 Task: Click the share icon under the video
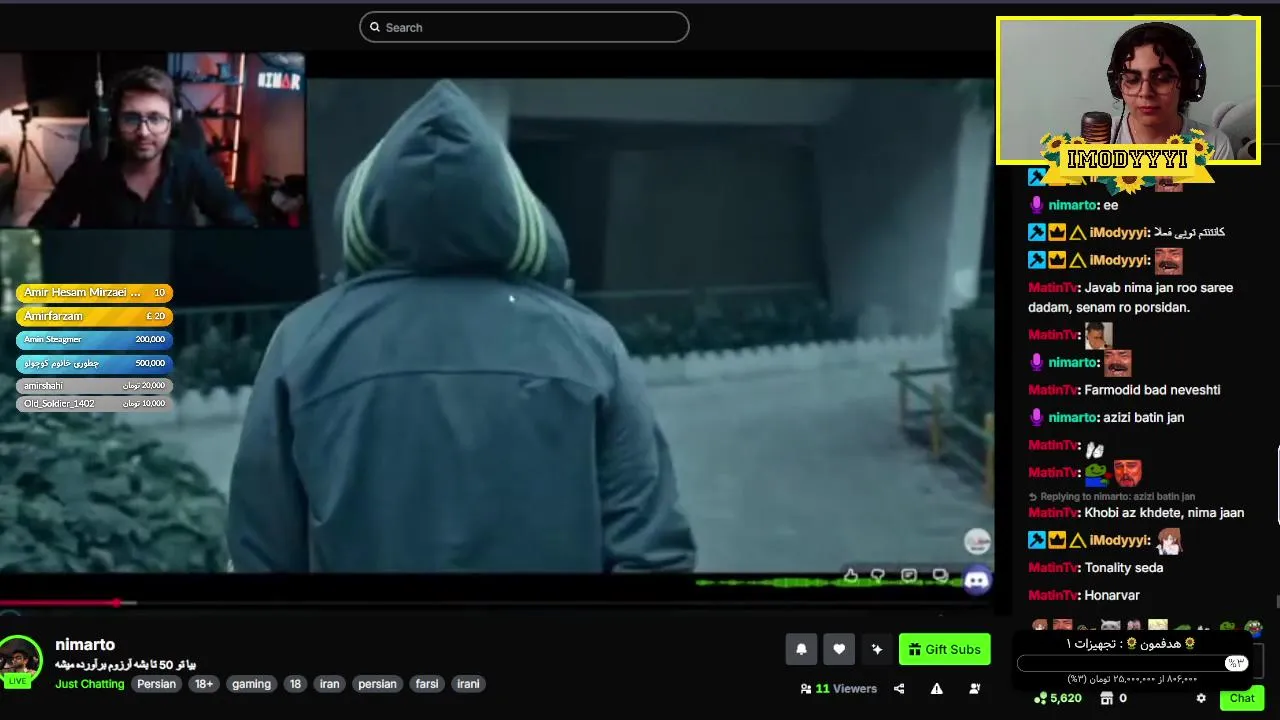(x=899, y=688)
